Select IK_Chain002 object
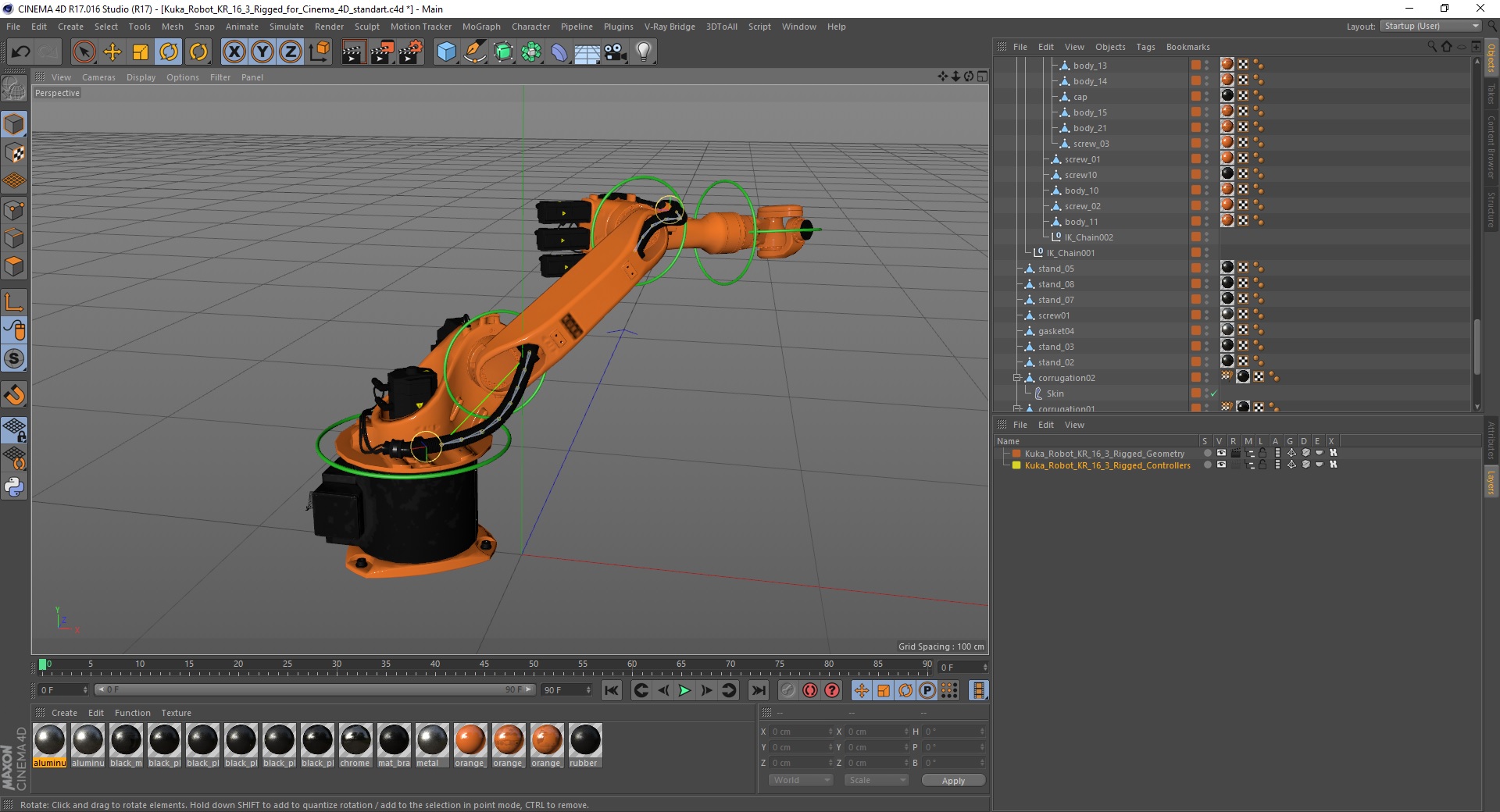 click(1088, 237)
